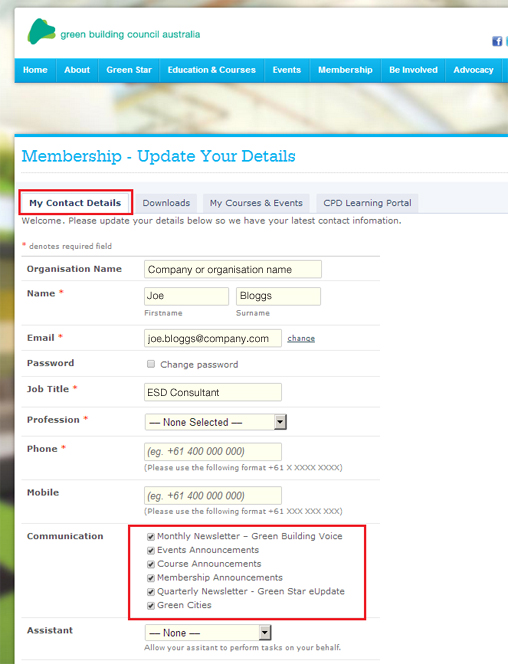Open My Courses & Events tab
The image size is (508, 664).
(256, 203)
